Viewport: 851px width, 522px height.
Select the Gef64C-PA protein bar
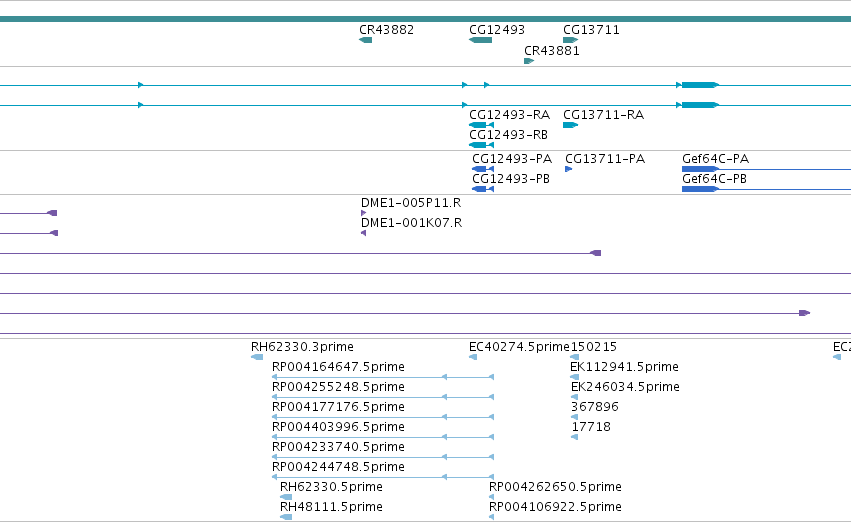766,169
